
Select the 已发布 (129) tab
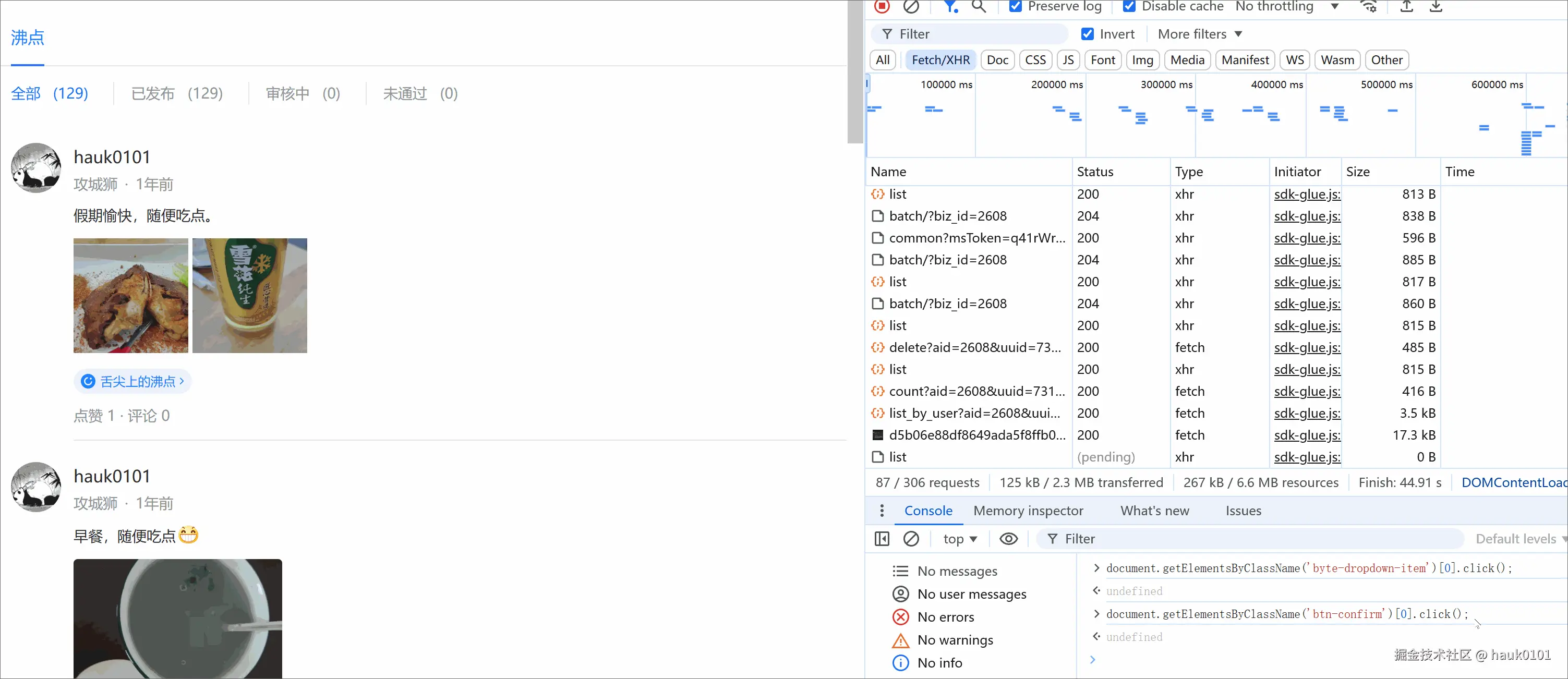(176, 93)
